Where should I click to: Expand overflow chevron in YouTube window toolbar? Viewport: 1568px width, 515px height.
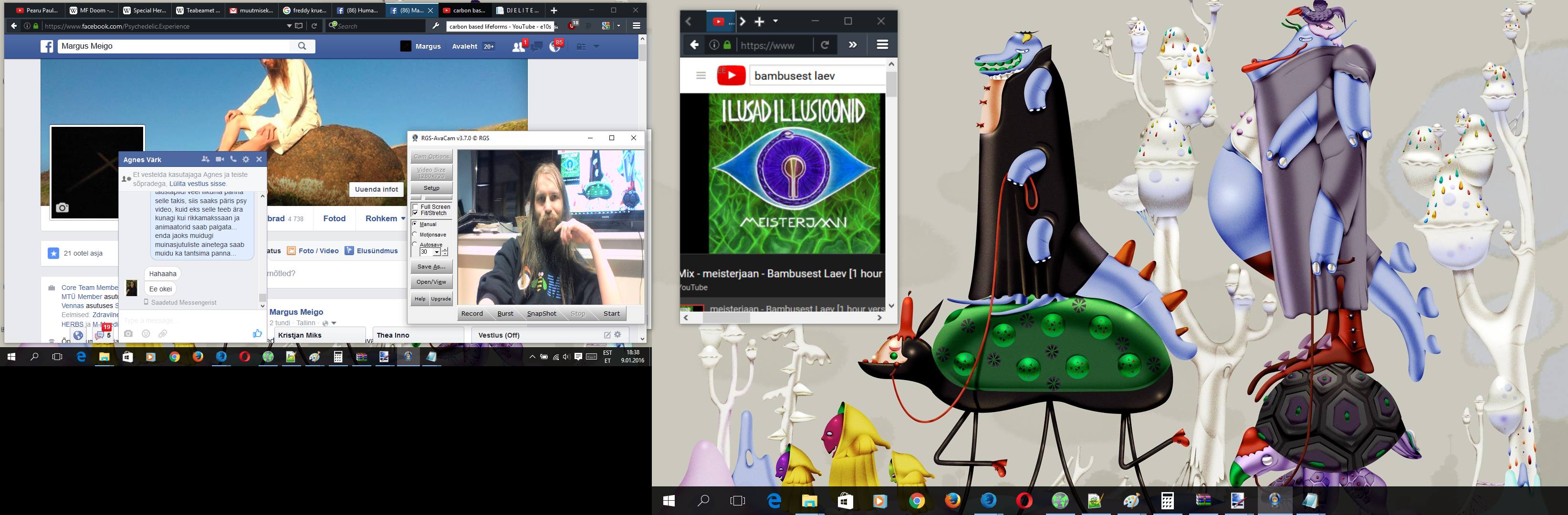853,44
